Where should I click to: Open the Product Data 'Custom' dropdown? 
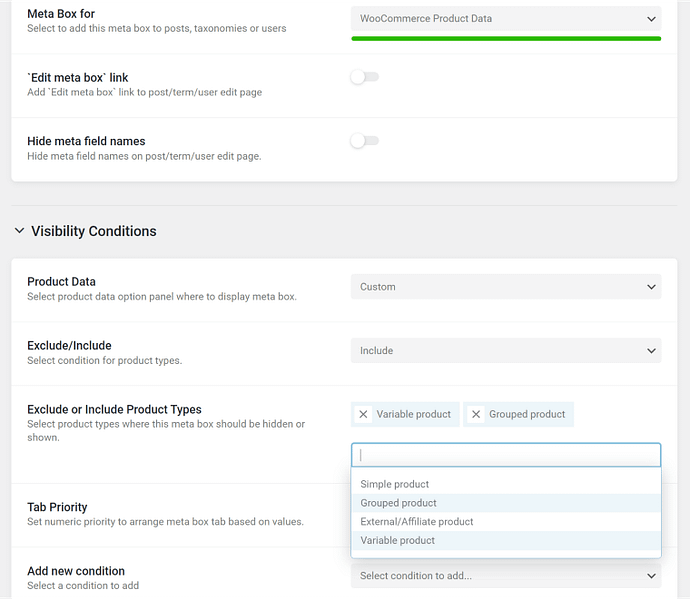tap(505, 287)
